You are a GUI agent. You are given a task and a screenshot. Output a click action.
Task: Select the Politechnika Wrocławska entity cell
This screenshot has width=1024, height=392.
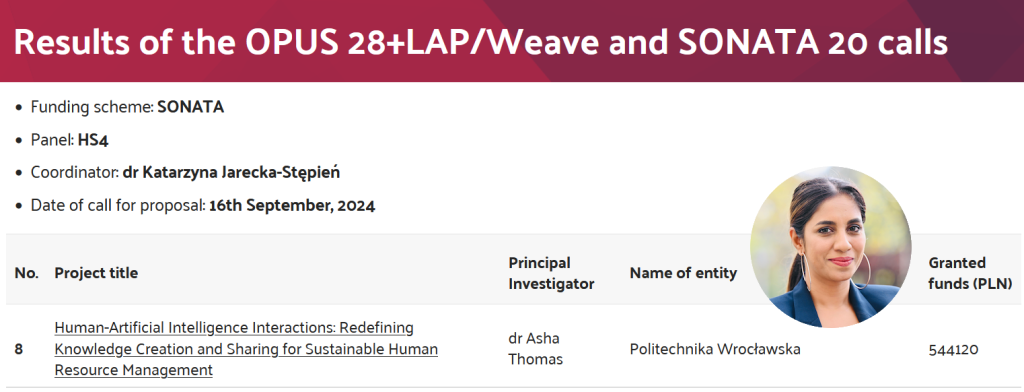coord(715,349)
